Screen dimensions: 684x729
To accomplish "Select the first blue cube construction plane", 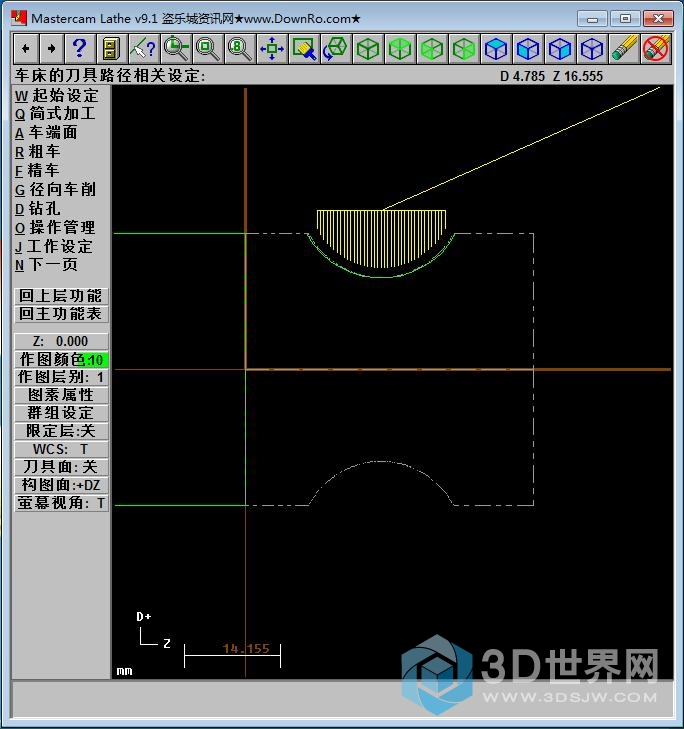I will coord(496,48).
